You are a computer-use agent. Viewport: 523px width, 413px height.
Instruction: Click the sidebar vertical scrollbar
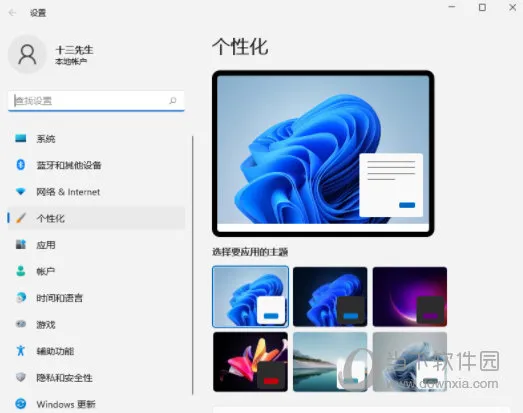192,265
